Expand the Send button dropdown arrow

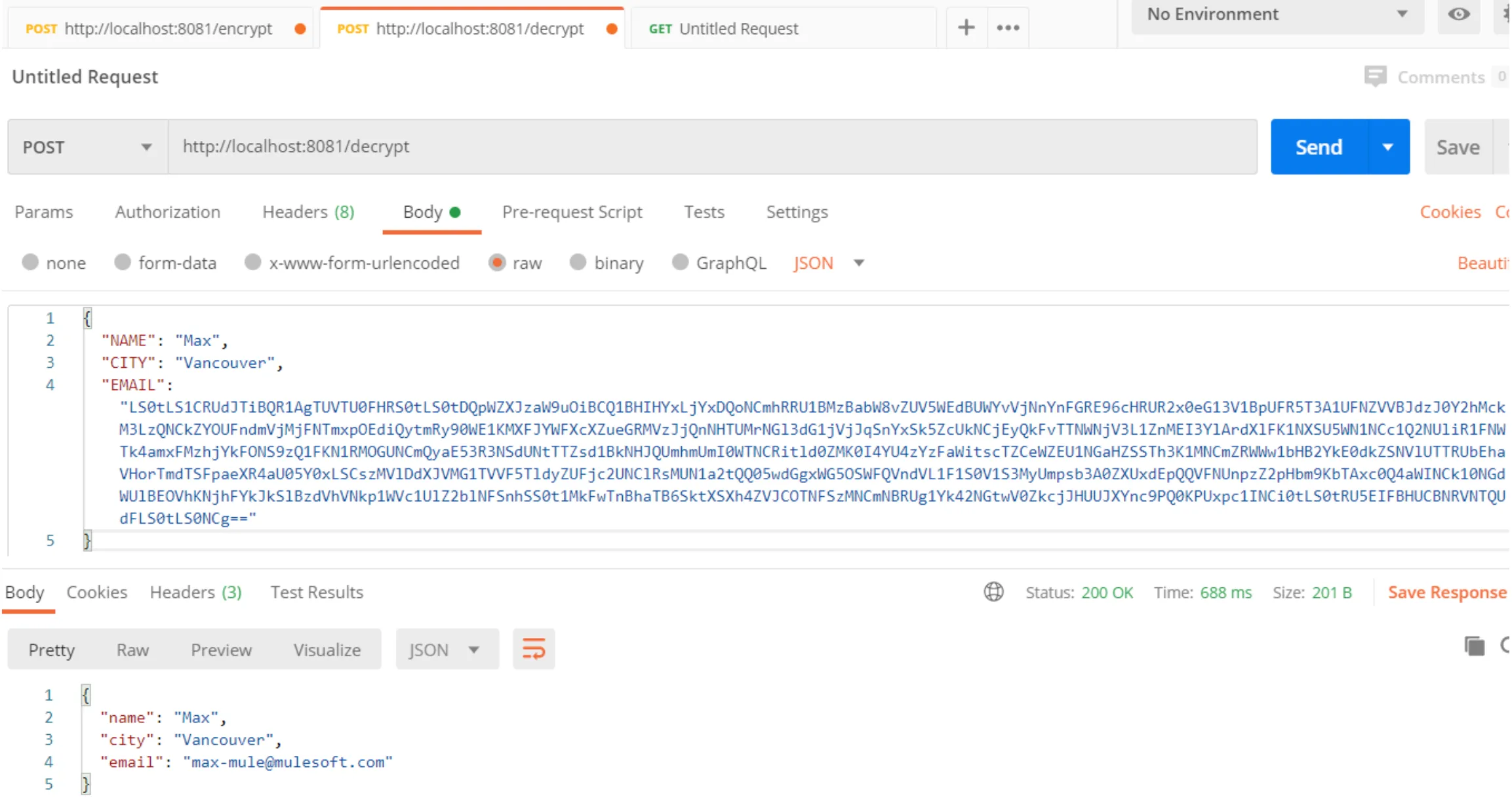coord(1388,147)
